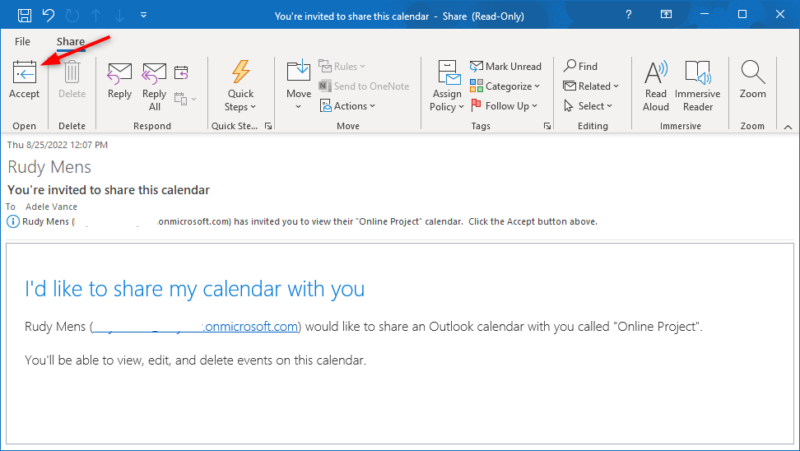Open the Follow Up flag menu
This screenshot has width=800, height=451.
click(x=504, y=106)
